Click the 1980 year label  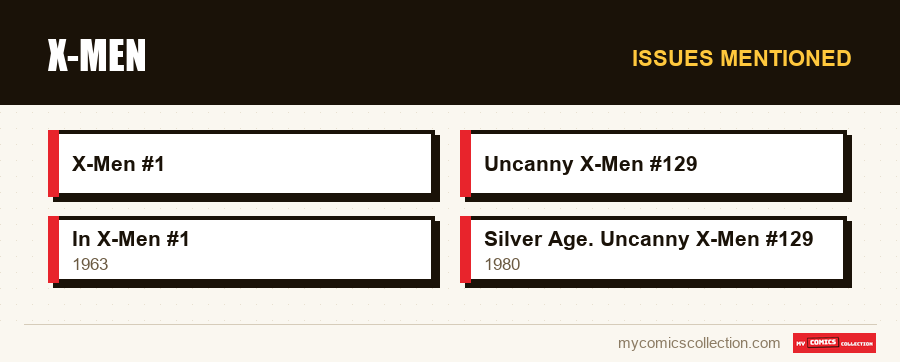point(502,264)
